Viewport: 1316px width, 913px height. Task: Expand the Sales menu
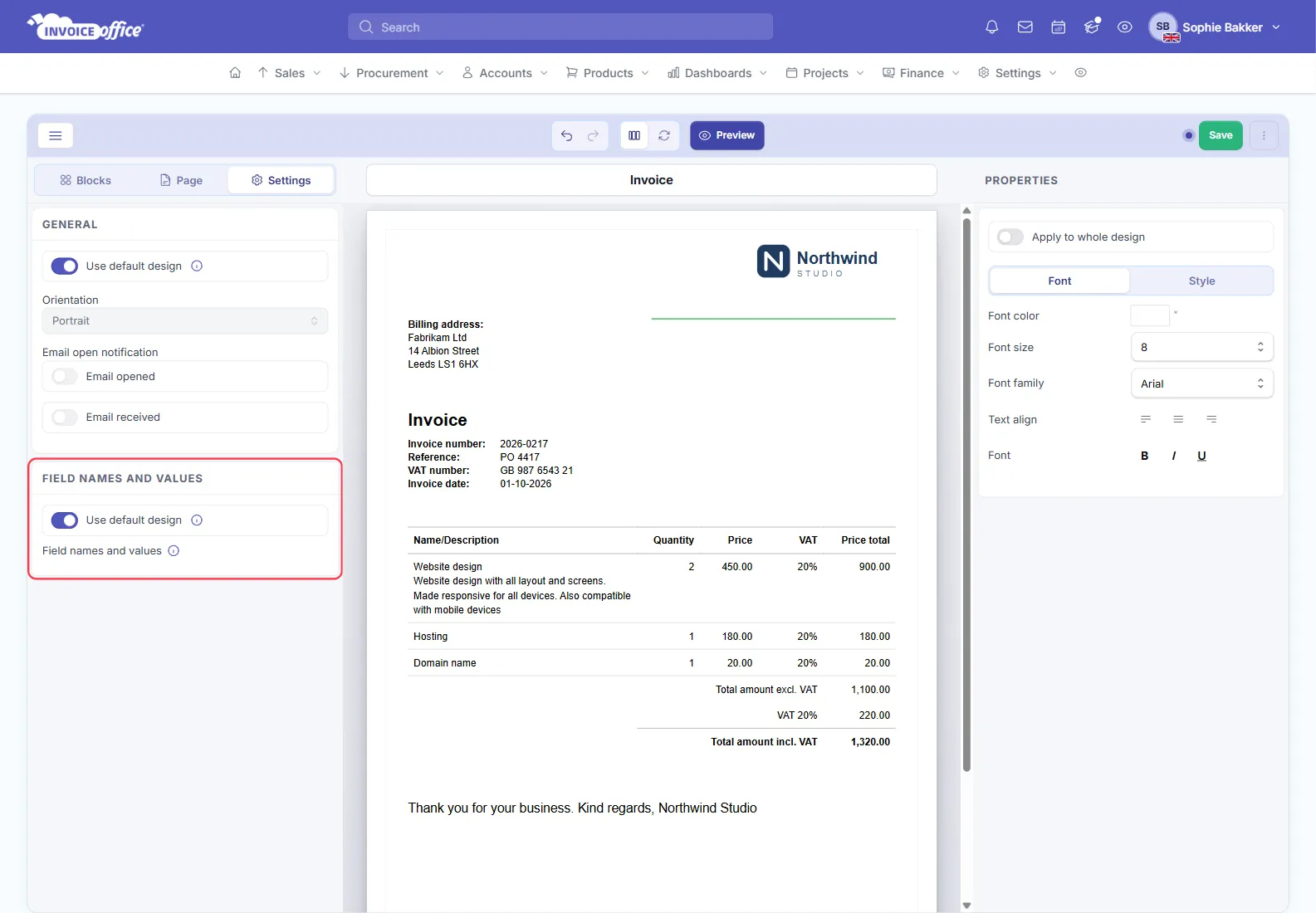(289, 73)
